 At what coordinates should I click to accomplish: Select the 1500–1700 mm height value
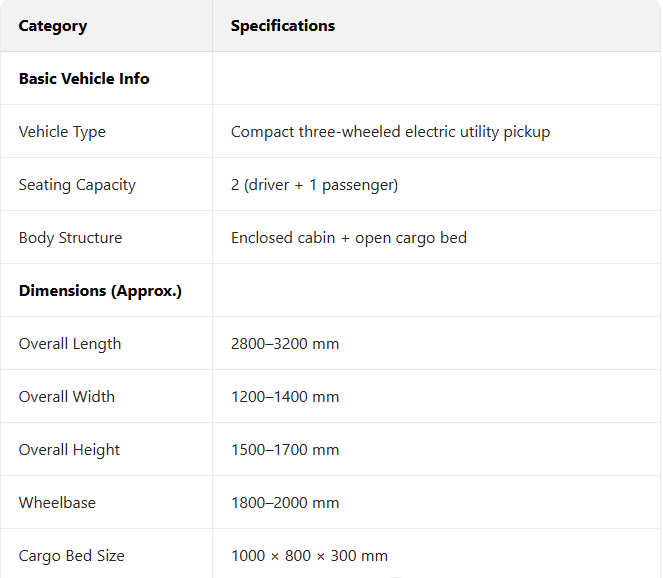click(x=285, y=450)
